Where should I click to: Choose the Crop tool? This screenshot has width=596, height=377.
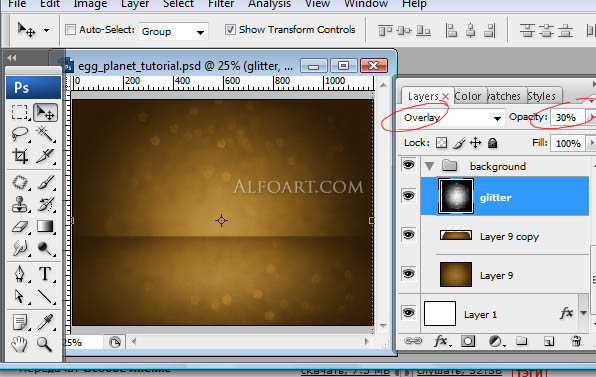click(20, 155)
